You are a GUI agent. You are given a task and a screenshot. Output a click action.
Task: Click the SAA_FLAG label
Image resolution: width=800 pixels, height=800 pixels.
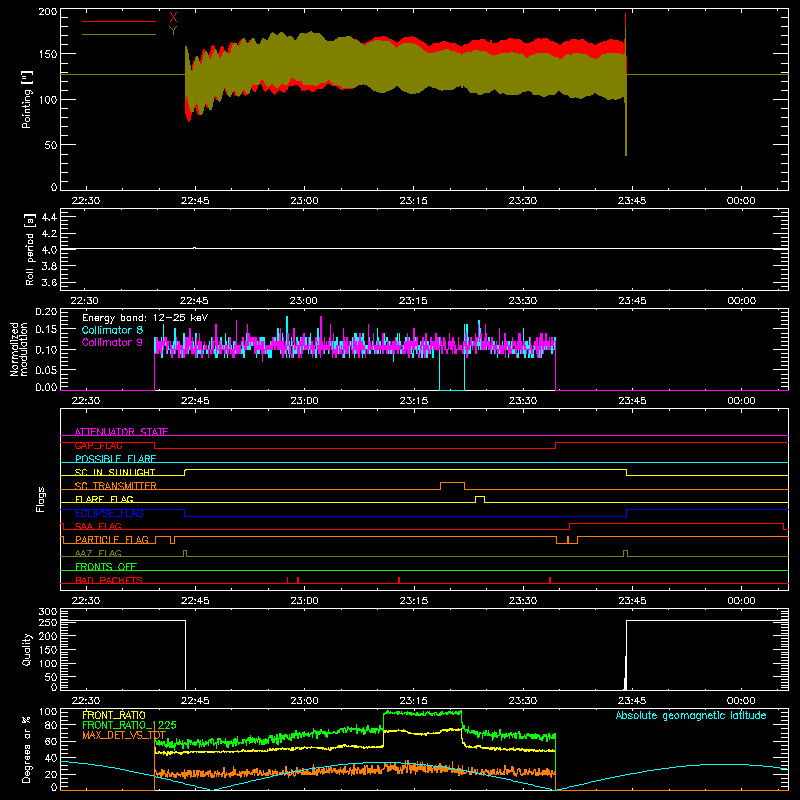(98, 526)
